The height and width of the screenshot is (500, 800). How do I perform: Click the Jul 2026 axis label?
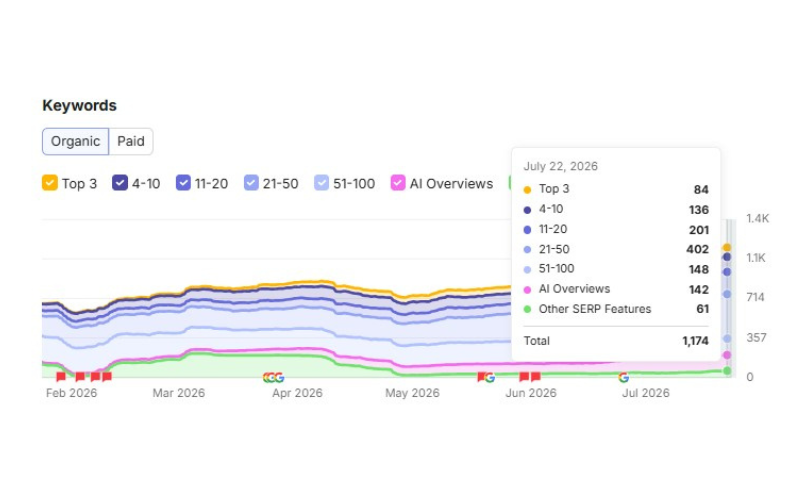click(645, 393)
